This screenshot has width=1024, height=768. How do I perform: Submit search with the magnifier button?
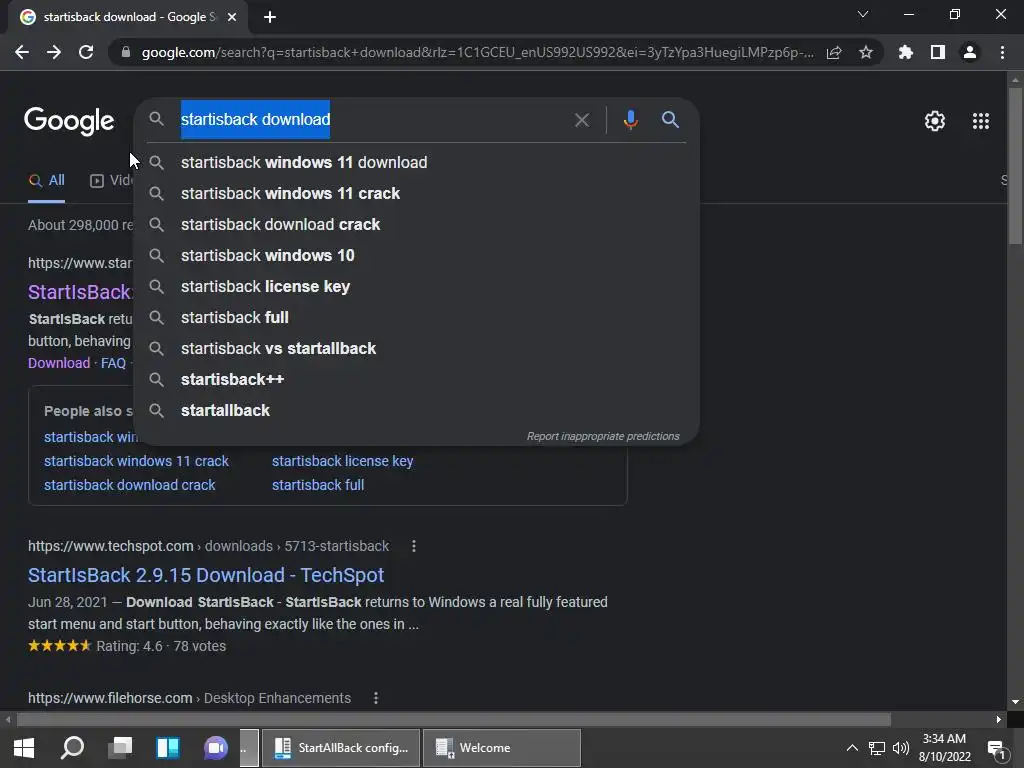click(670, 120)
